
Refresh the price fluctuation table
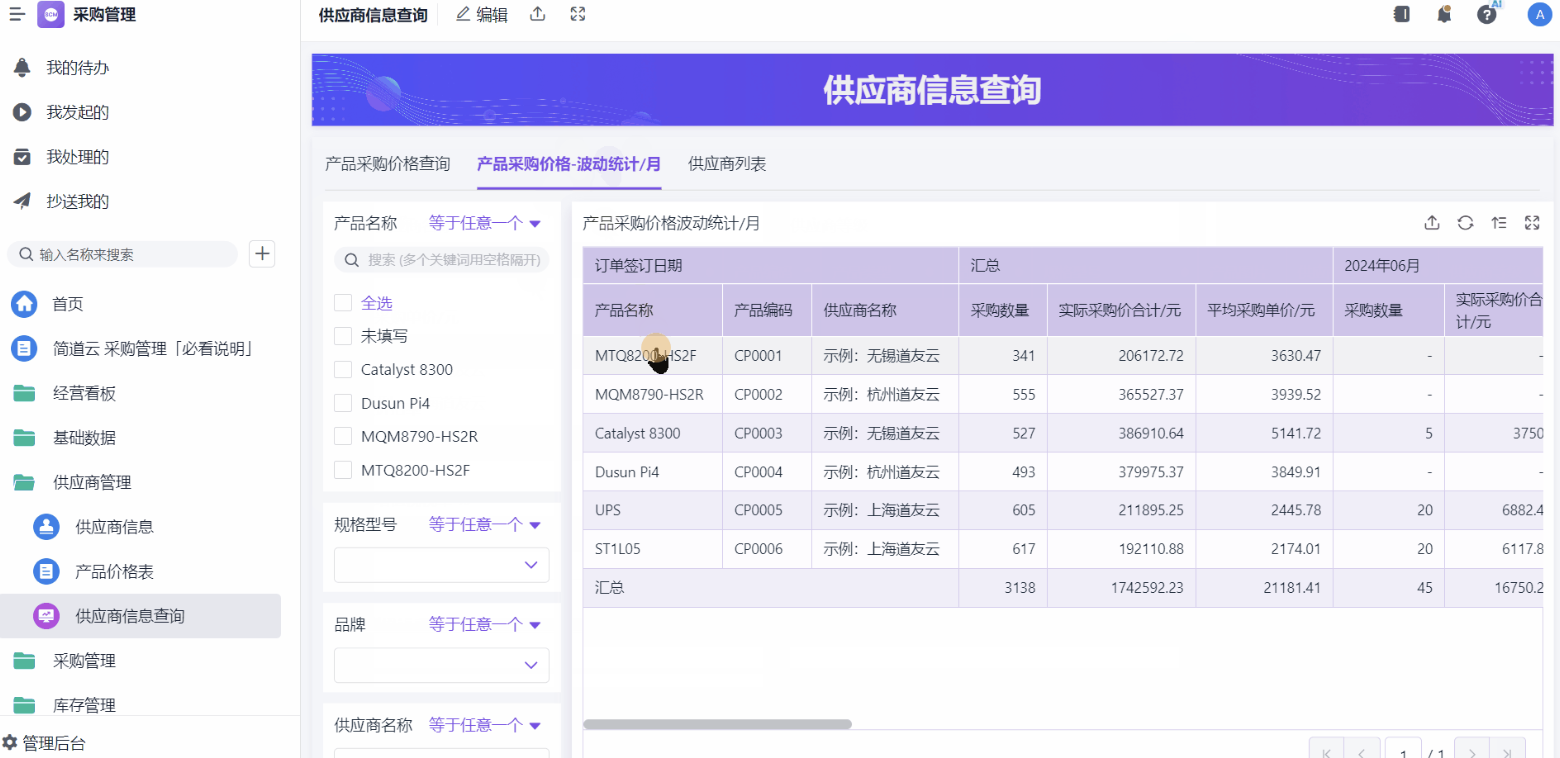(1465, 223)
